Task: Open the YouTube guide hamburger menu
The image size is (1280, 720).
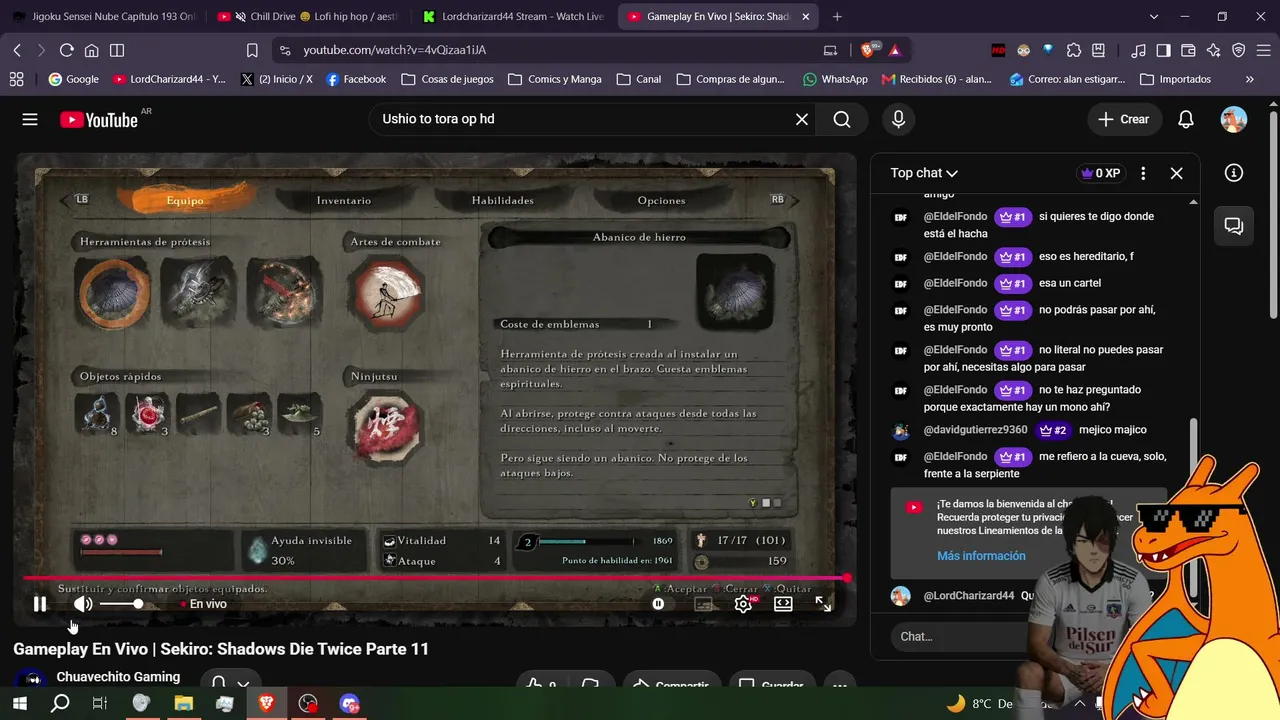Action: (30, 119)
